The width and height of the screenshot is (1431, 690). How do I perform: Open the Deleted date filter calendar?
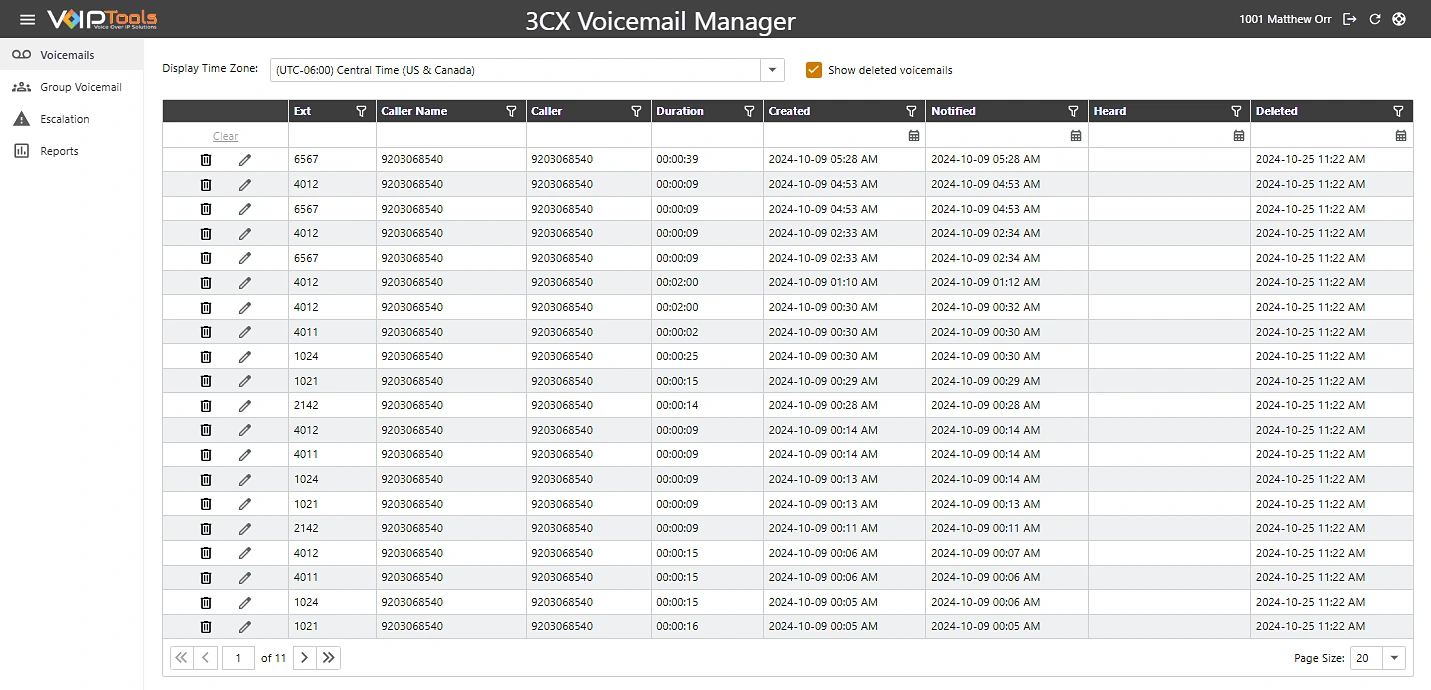click(1401, 135)
